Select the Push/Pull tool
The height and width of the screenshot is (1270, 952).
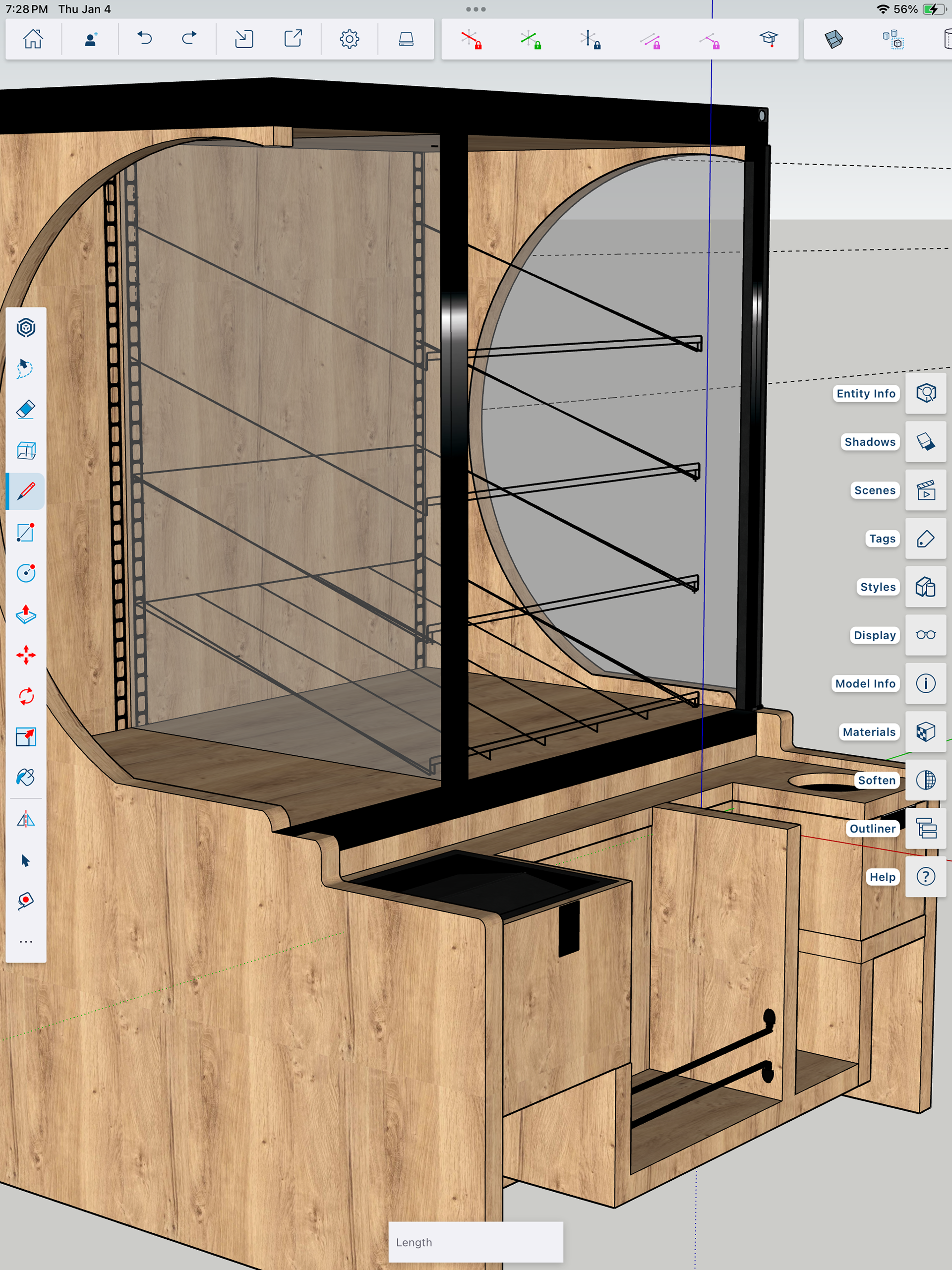click(x=26, y=614)
